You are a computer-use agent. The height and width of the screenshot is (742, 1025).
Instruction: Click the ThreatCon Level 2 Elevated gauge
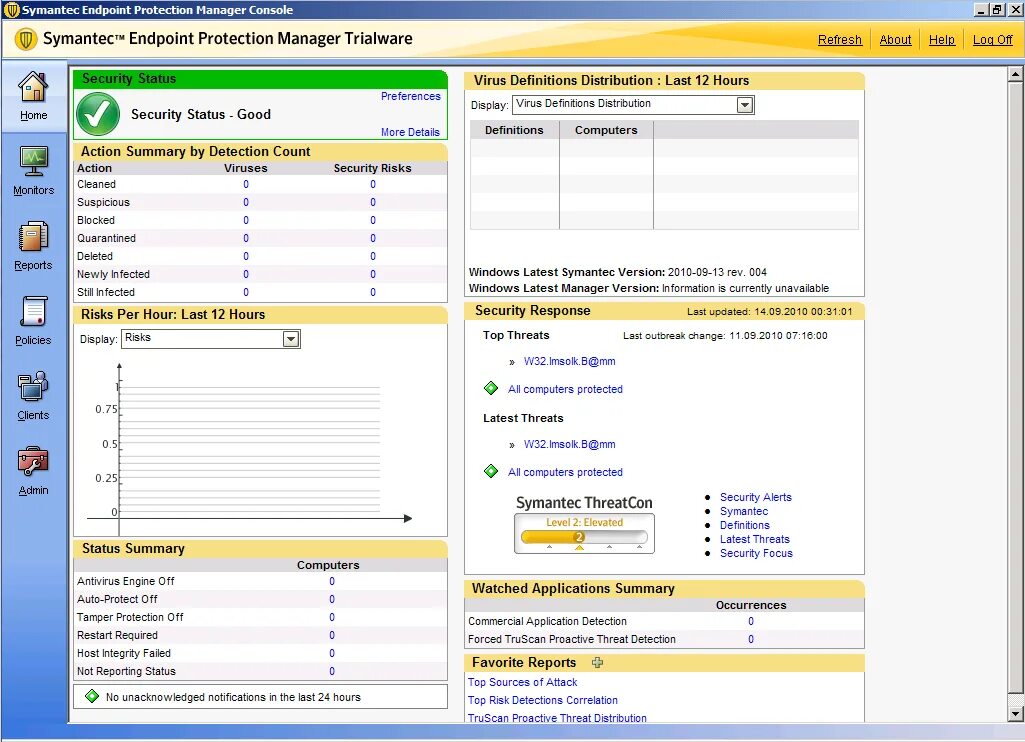pos(584,533)
